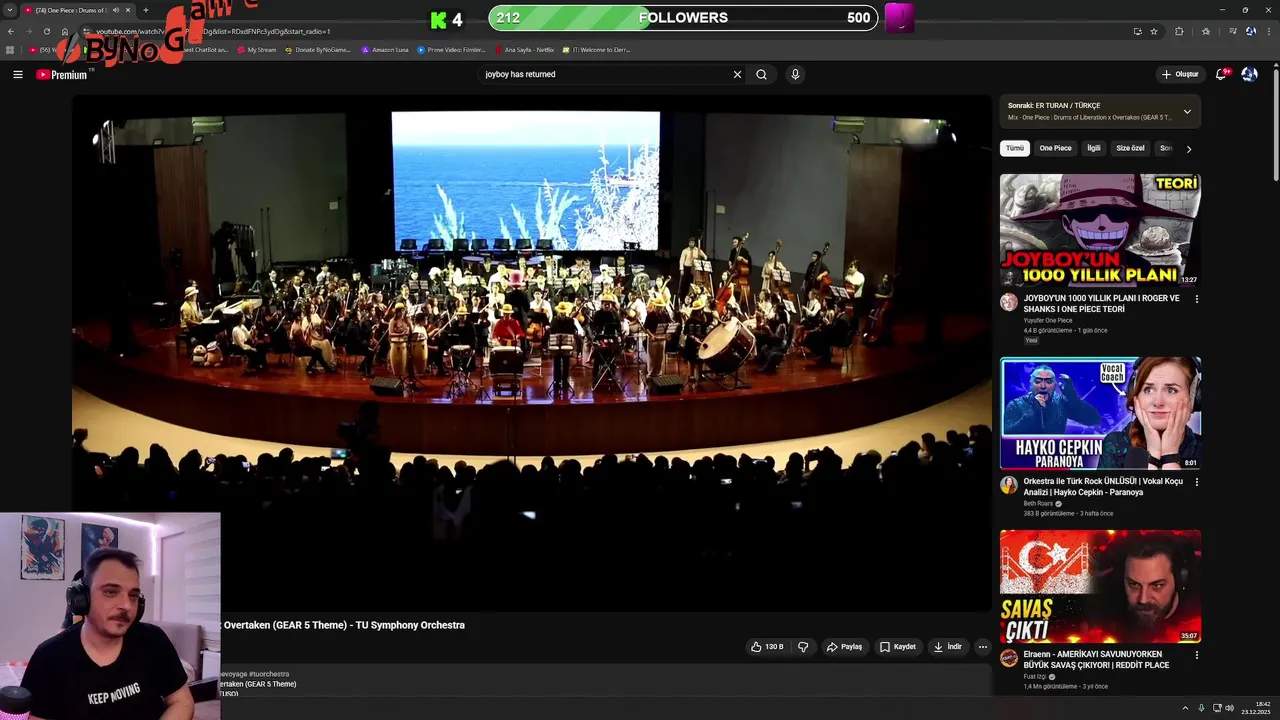Select the İlgili filter chip
This screenshot has height=720, width=1280.
(x=1094, y=148)
